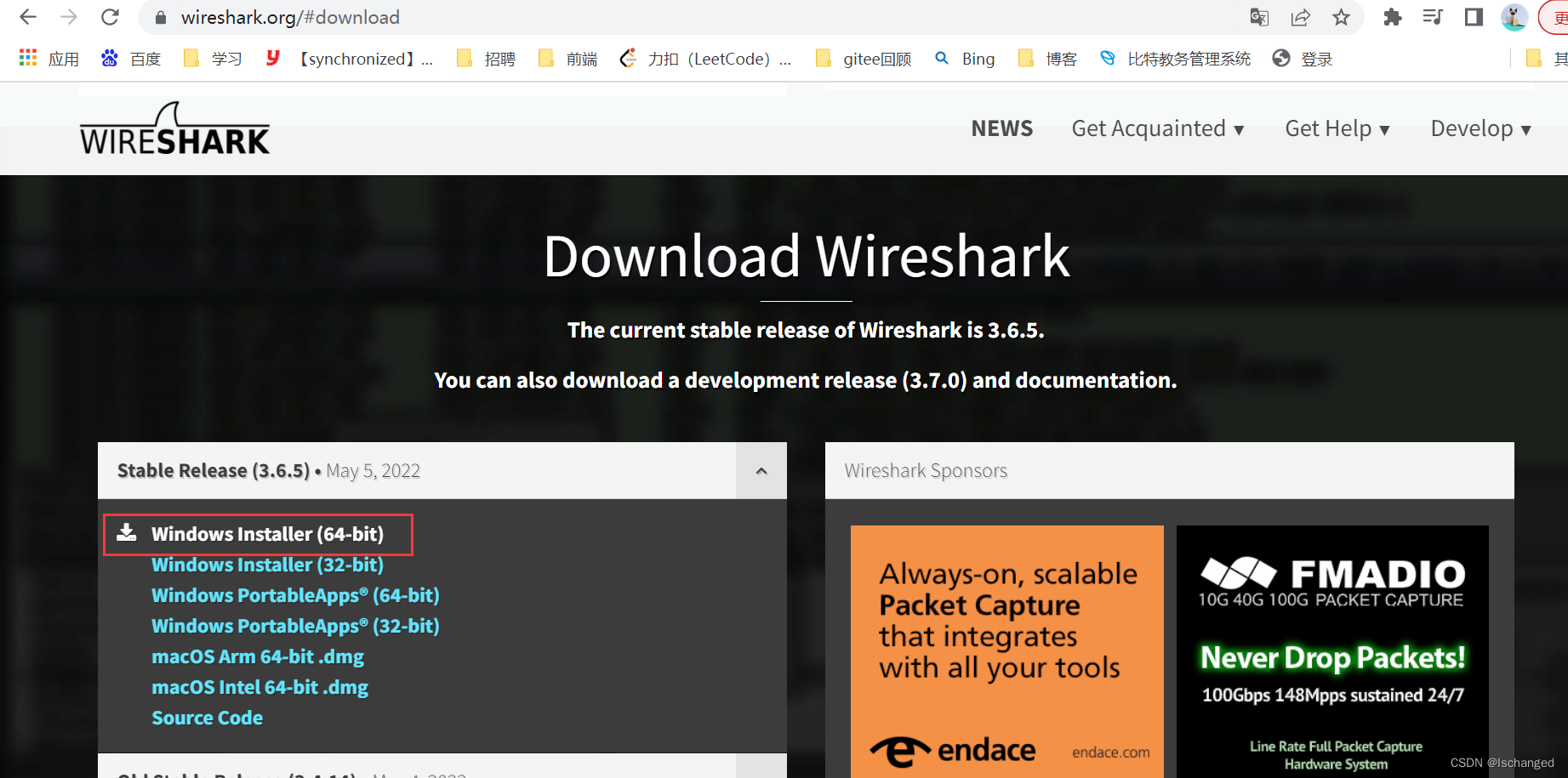Open the 应用 apps grid bookmark

(x=48, y=59)
